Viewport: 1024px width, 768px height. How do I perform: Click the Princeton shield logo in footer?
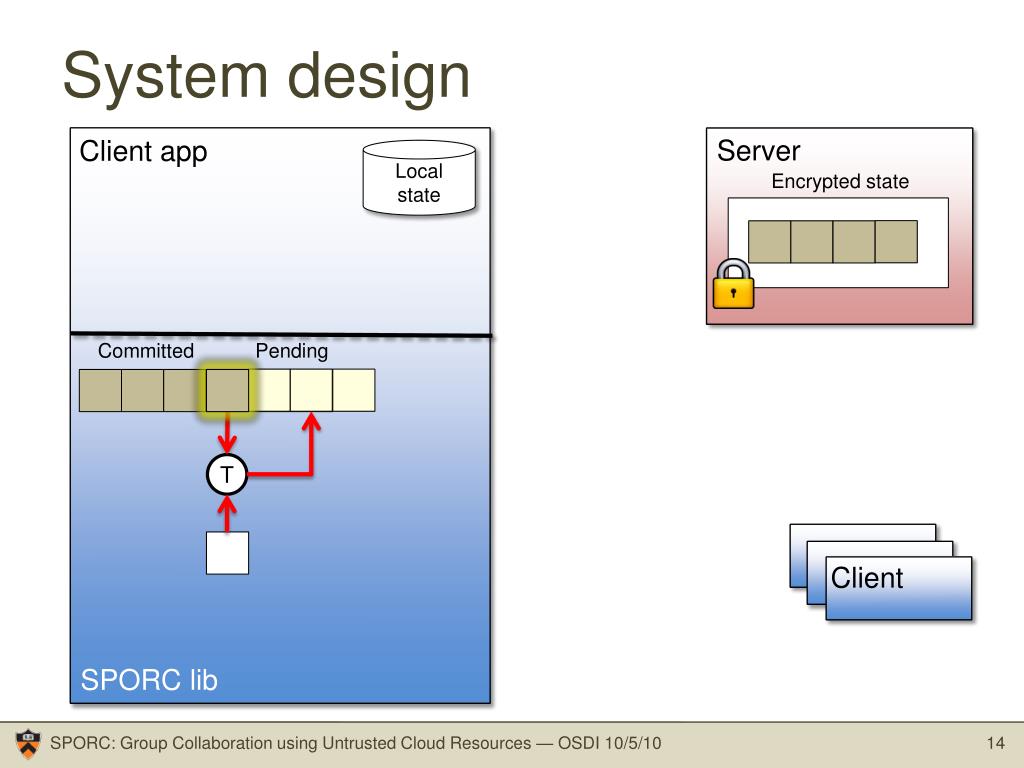click(x=28, y=744)
